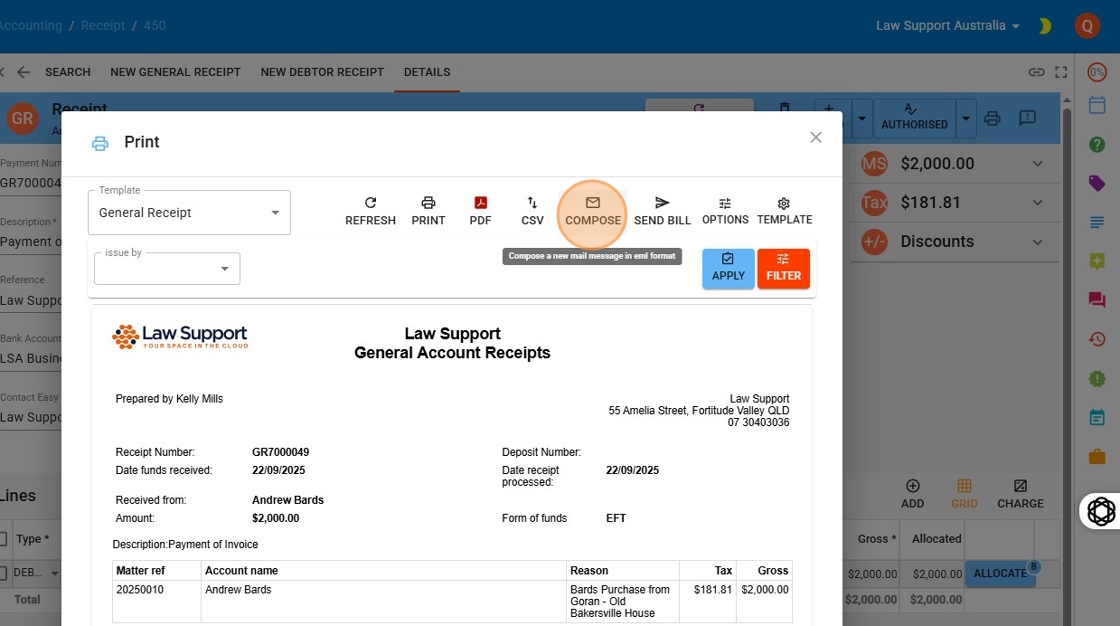Image resolution: width=1120 pixels, height=626 pixels.
Task: Export receipt as PDF
Action: (x=480, y=212)
